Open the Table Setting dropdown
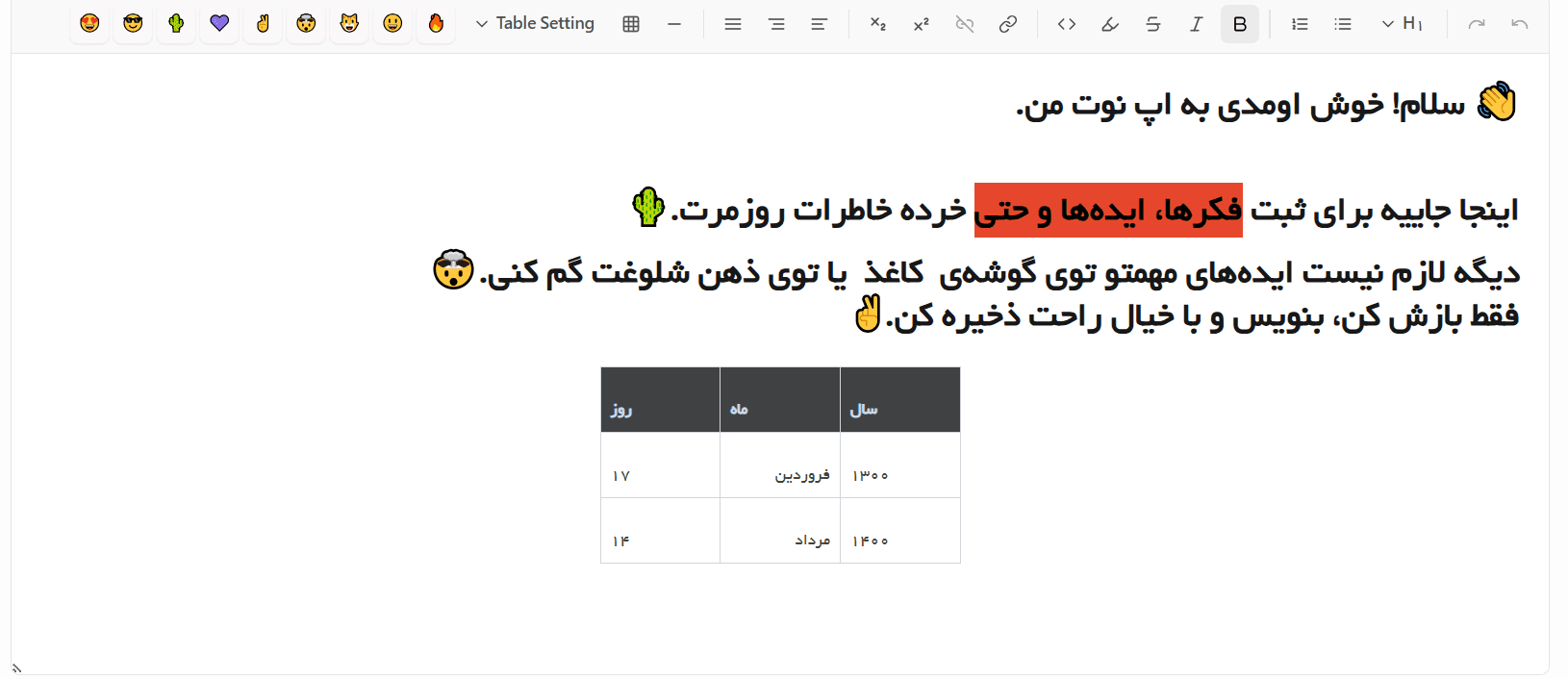 point(535,24)
